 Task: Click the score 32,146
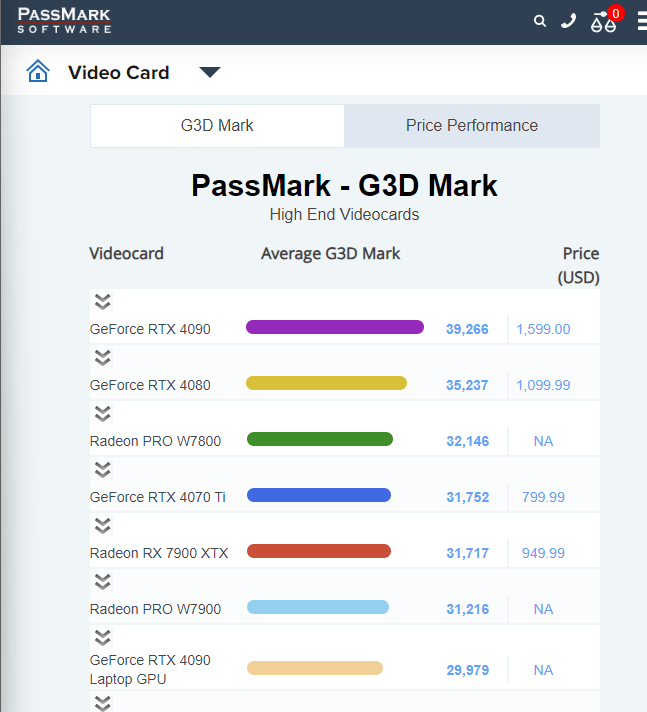[x=468, y=441]
